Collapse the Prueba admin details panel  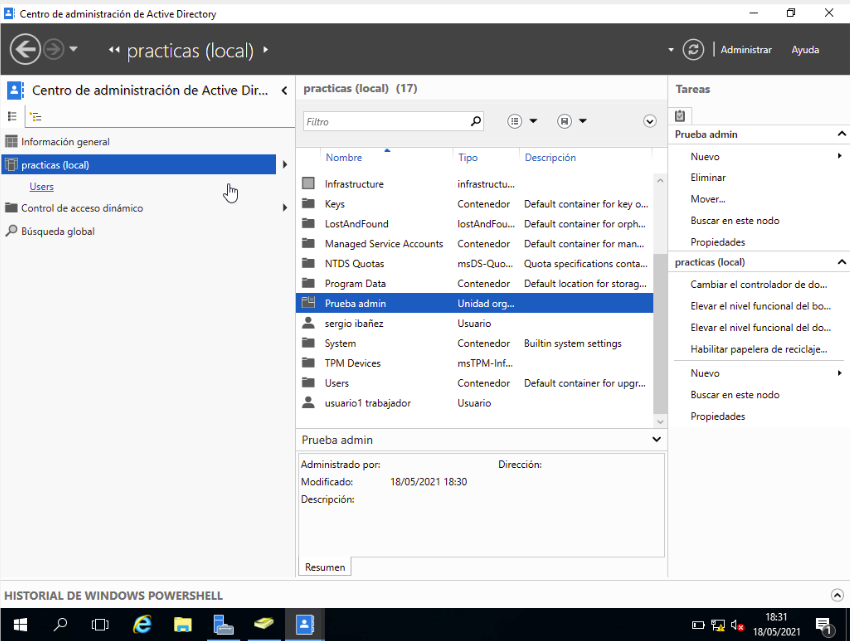click(x=656, y=439)
